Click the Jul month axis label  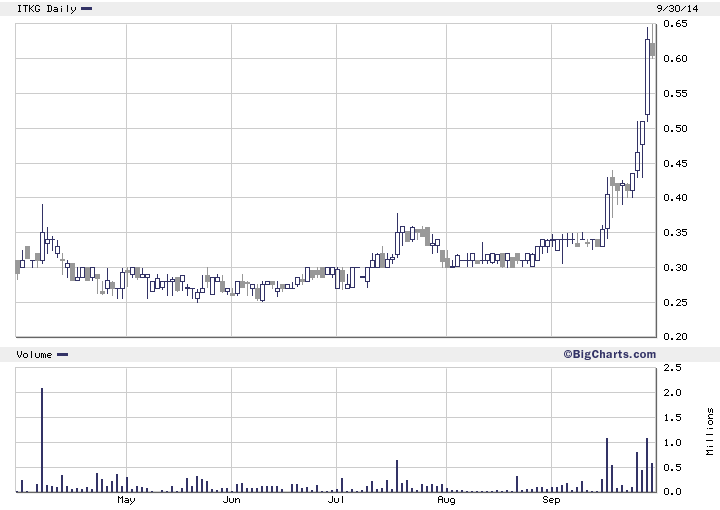[336, 500]
